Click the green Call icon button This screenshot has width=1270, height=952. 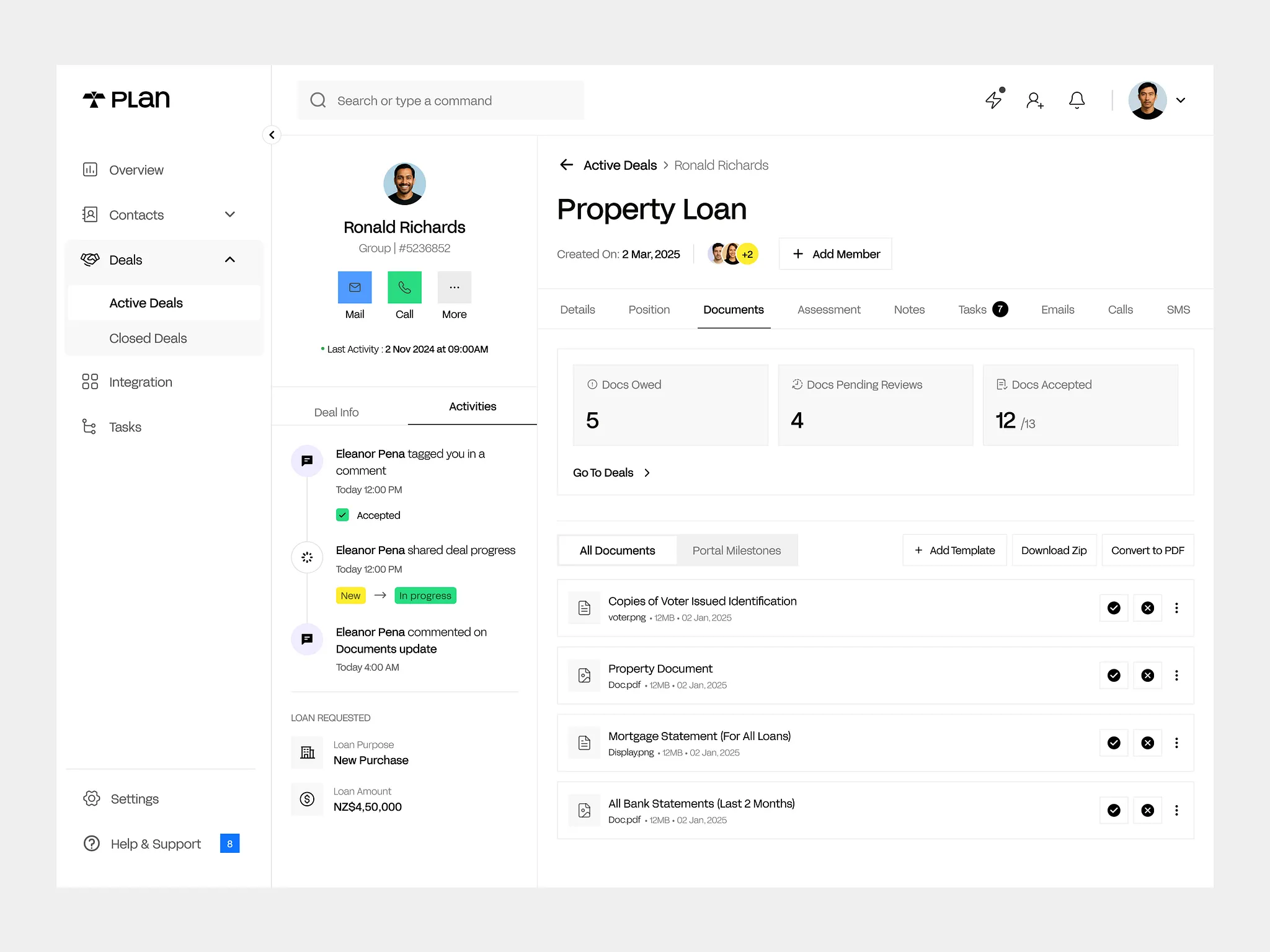[404, 288]
